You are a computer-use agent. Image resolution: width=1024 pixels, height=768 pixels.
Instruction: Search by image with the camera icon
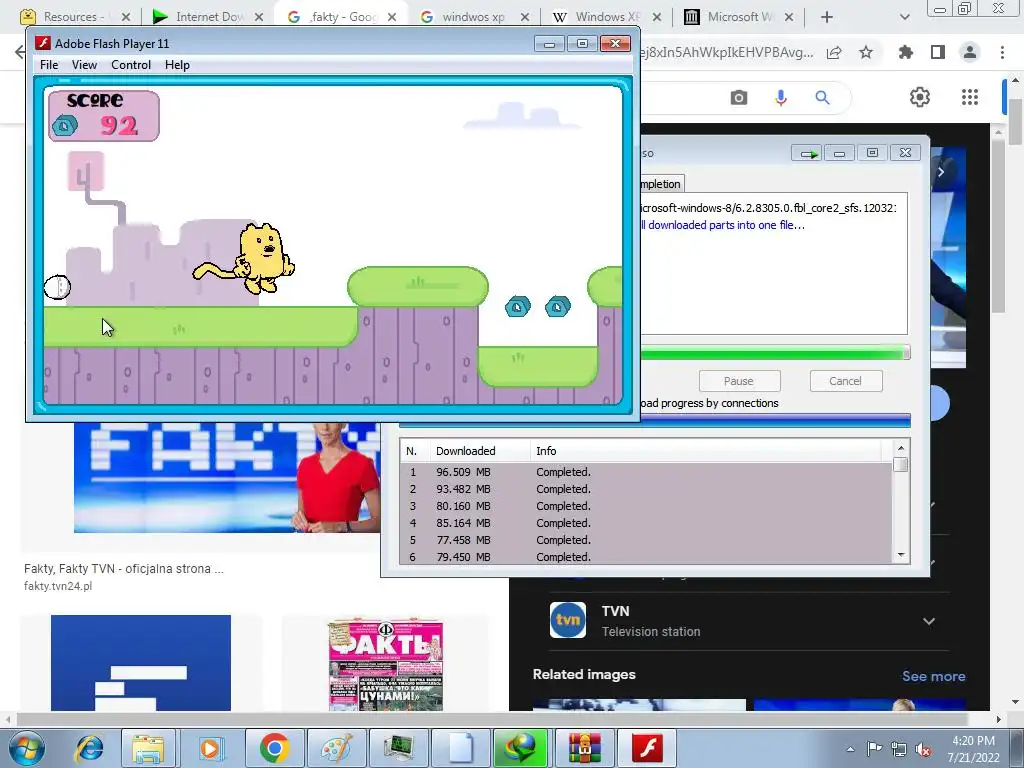coord(739,98)
